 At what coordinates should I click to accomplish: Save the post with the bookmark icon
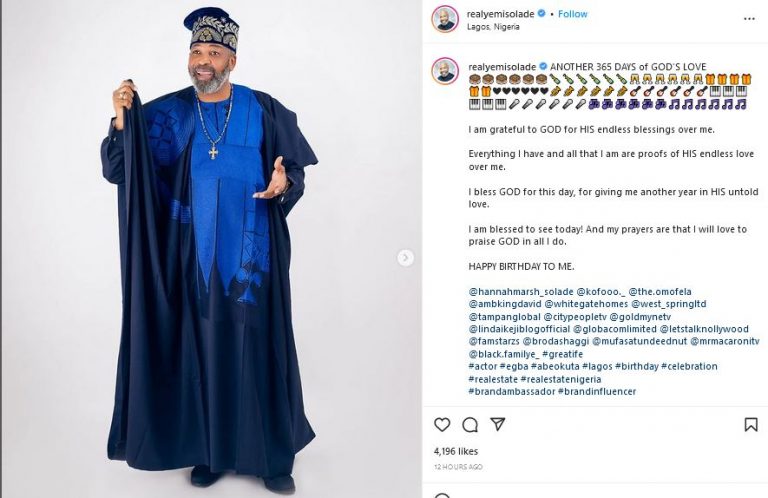point(750,425)
